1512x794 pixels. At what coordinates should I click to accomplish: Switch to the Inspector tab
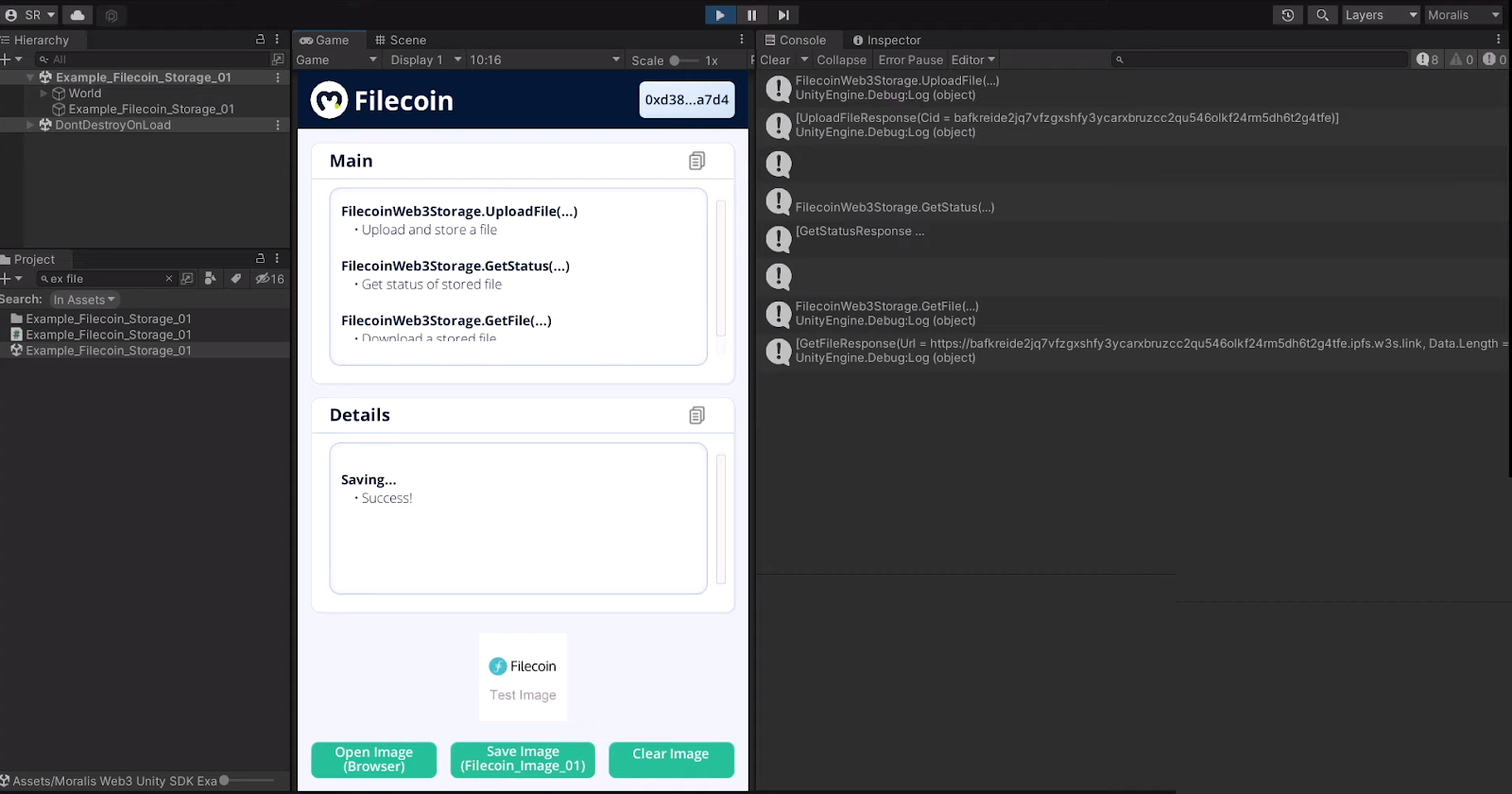[x=886, y=40]
